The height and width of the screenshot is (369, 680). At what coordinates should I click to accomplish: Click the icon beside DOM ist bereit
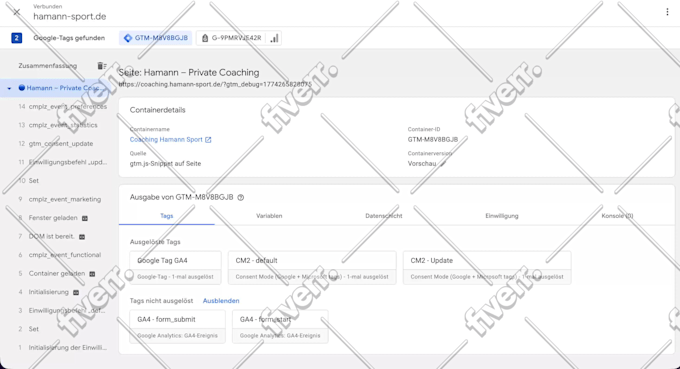82,237
